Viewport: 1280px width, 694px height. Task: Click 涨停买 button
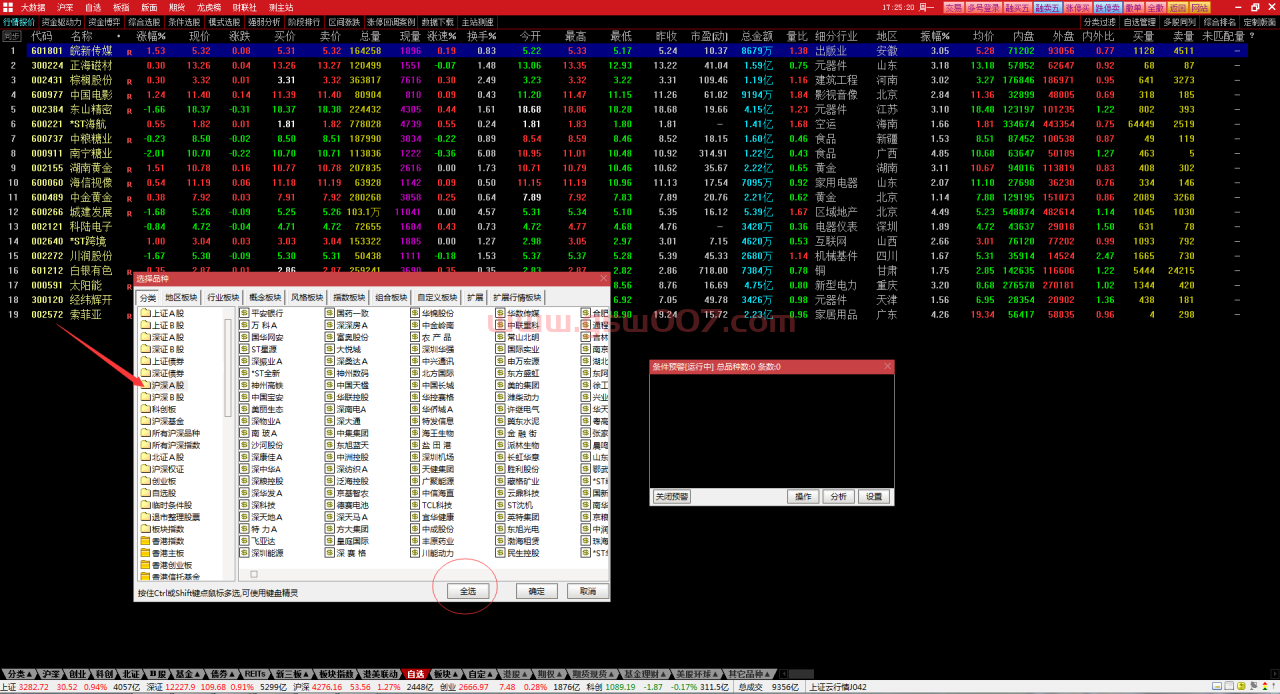1078,8
